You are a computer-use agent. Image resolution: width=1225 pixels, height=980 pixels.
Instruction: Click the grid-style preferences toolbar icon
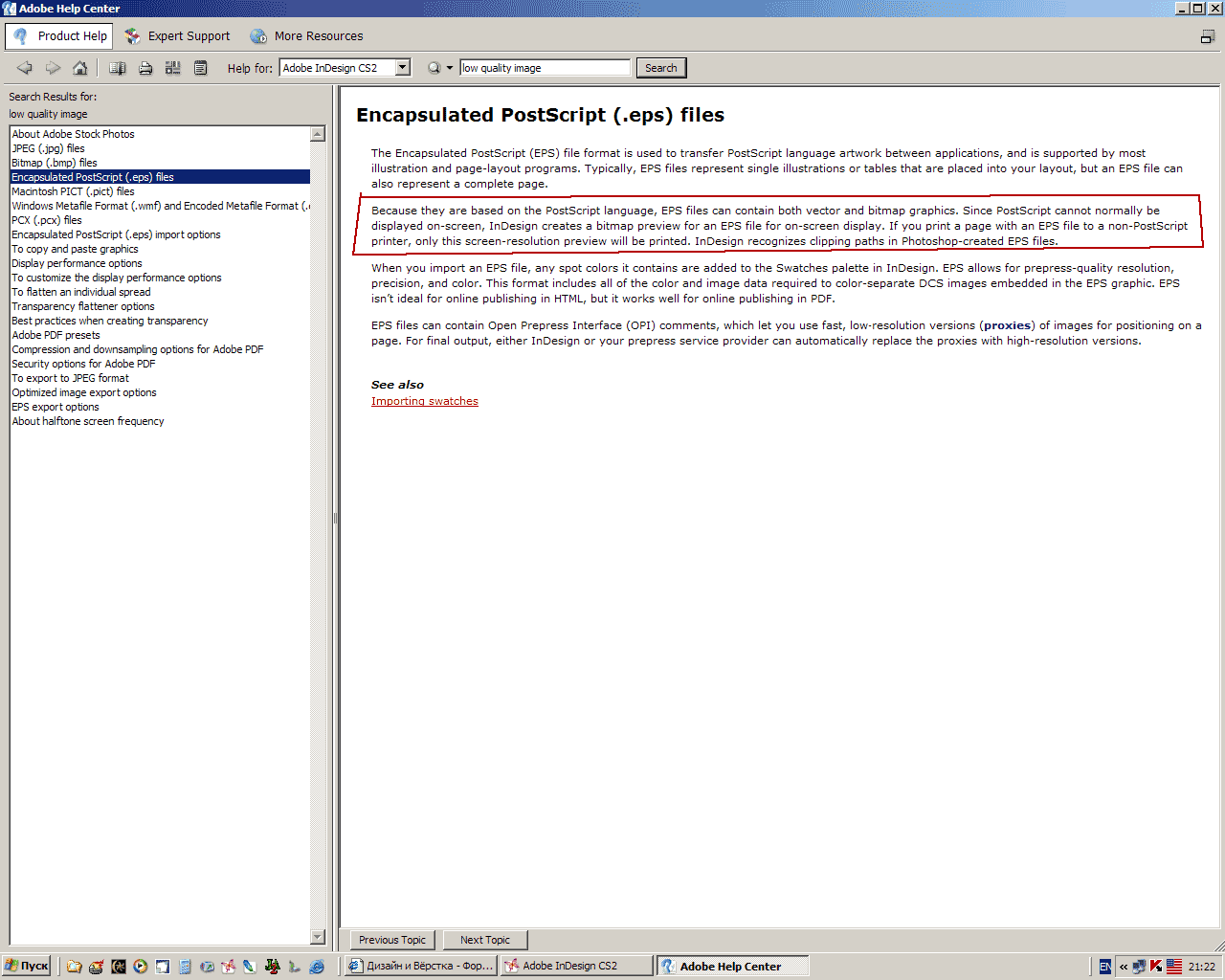173,68
